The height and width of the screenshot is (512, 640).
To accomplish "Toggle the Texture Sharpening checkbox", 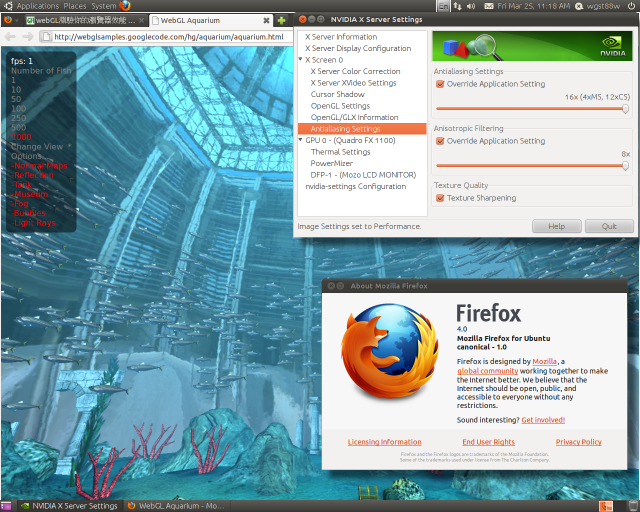I will pyautogui.click(x=440, y=198).
